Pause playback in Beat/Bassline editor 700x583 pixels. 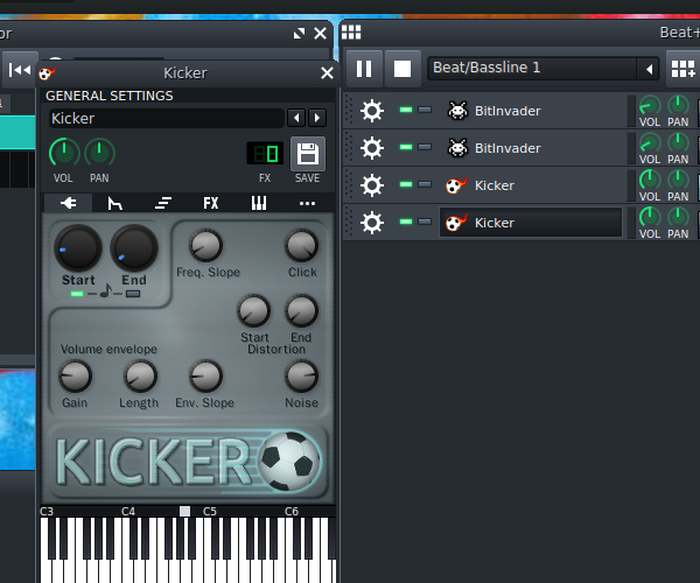(364, 69)
